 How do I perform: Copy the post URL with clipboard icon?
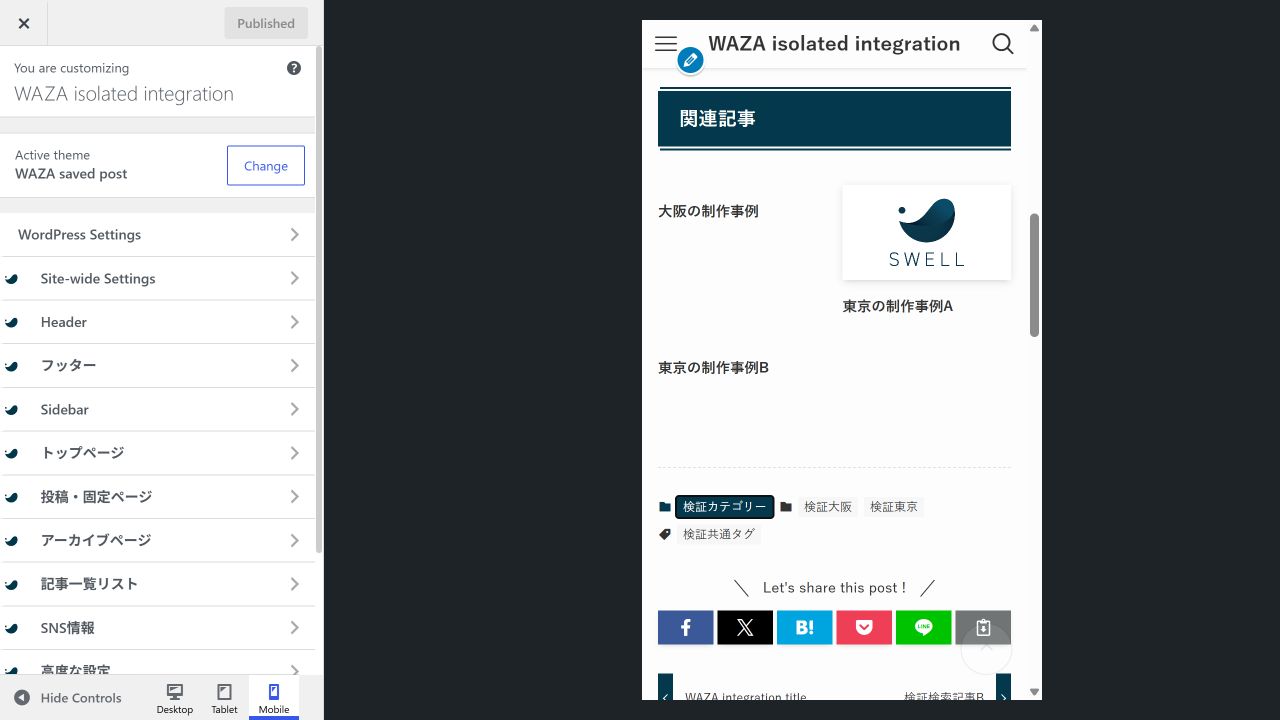pos(983,628)
